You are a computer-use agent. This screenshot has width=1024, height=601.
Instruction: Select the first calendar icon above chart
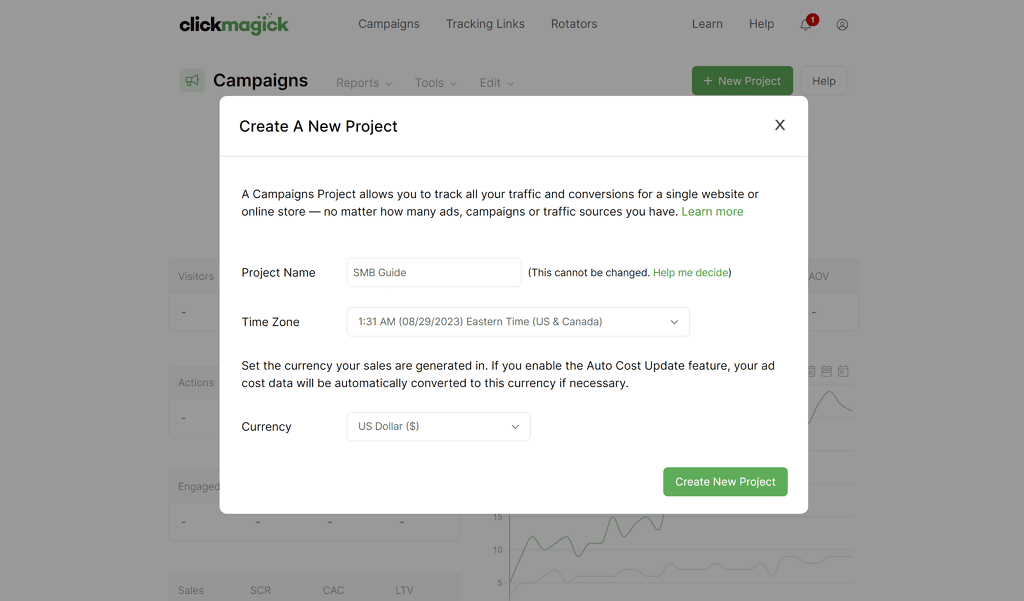[x=812, y=371]
